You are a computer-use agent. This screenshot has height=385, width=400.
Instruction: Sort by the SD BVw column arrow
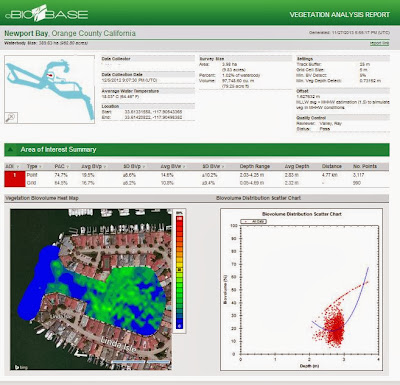coord(222,166)
